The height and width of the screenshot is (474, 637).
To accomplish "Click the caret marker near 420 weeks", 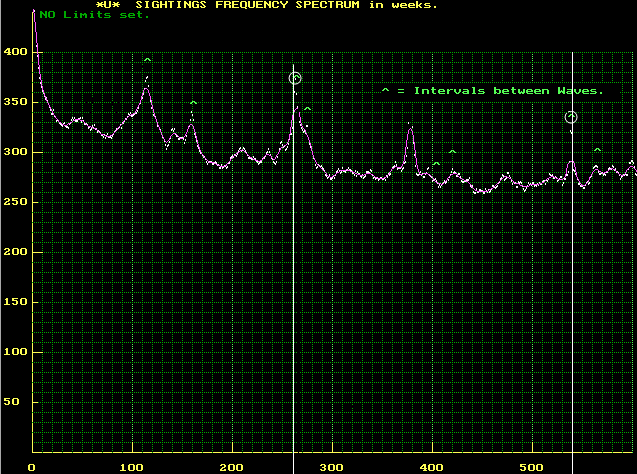I will tap(453, 152).
